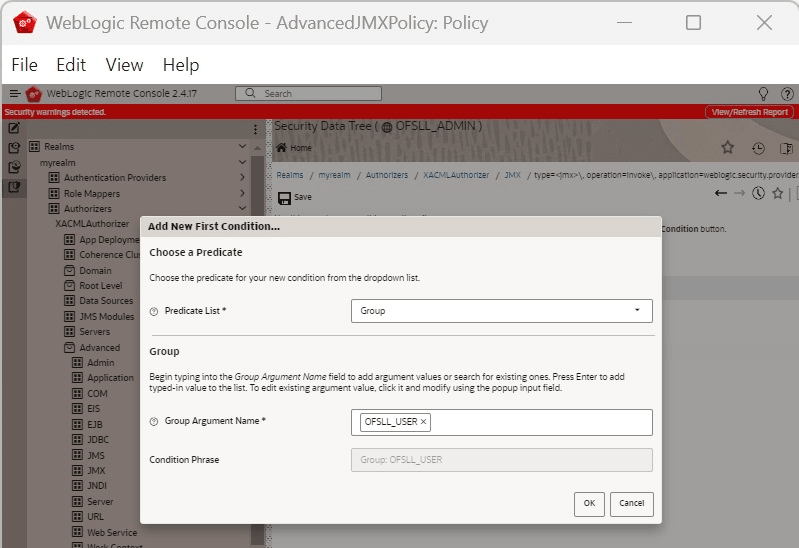This screenshot has height=548, width=799.
Task: Open the File menu
Action: [x=24, y=65]
